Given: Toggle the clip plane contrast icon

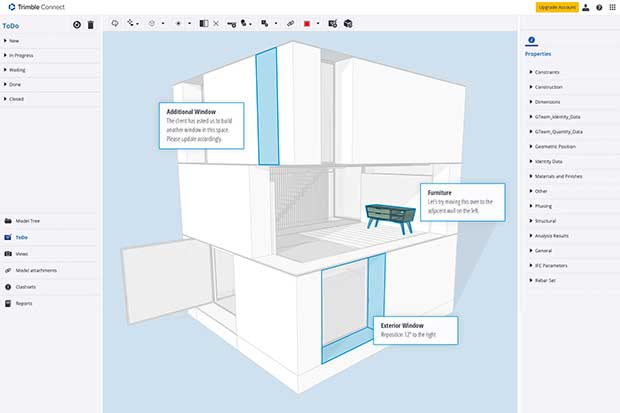Looking at the screenshot, I should click(204, 24).
